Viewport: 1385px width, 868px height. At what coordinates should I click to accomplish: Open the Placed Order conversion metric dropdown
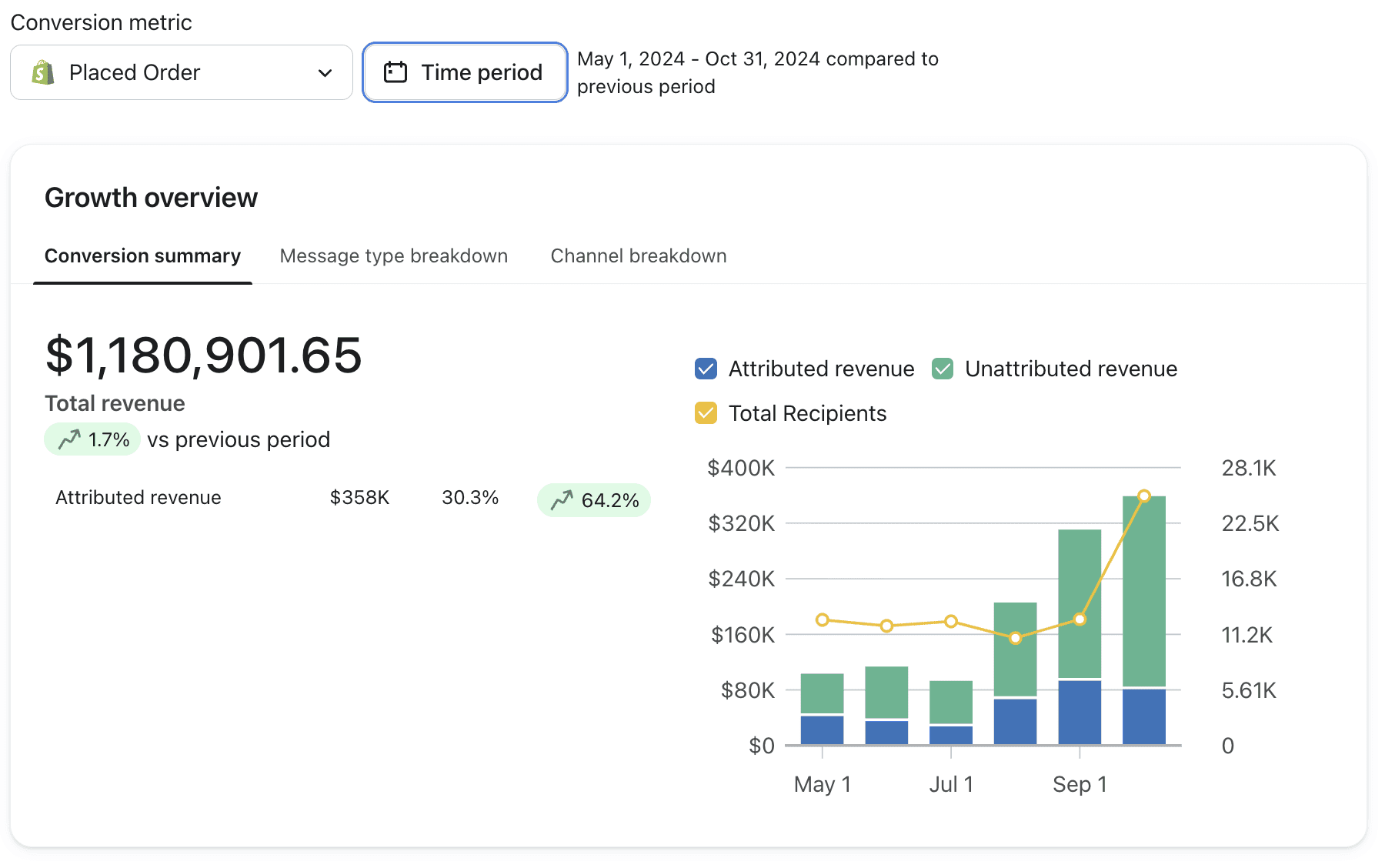[x=181, y=73]
